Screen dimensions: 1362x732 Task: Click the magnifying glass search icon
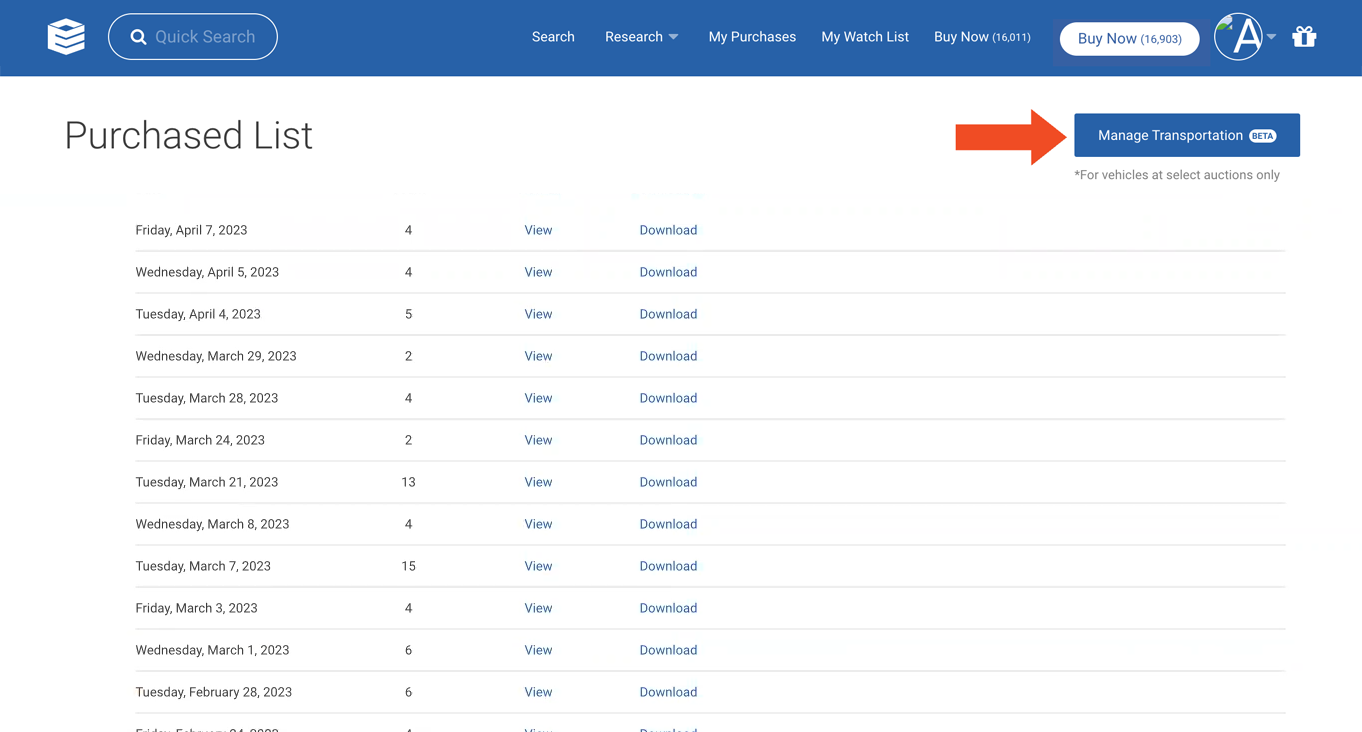point(139,36)
